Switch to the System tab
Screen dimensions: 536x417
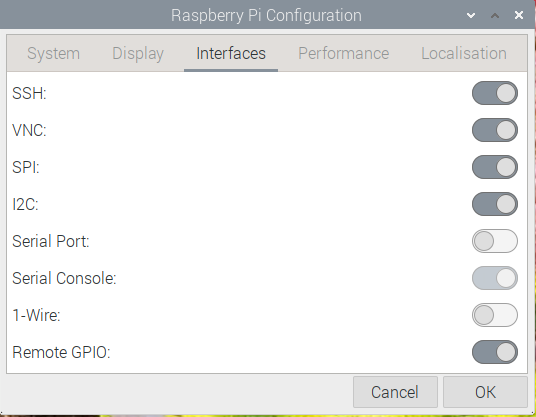coord(53,53)
